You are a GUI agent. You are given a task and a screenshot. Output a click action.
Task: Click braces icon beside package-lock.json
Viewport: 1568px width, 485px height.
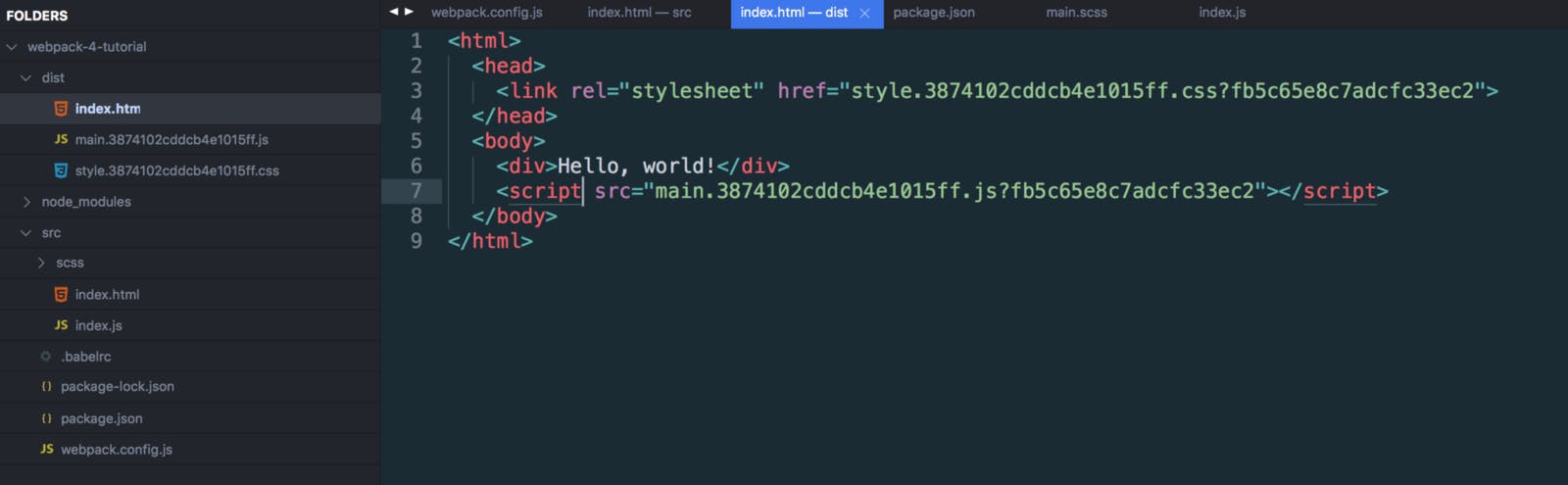coord(46,387)
